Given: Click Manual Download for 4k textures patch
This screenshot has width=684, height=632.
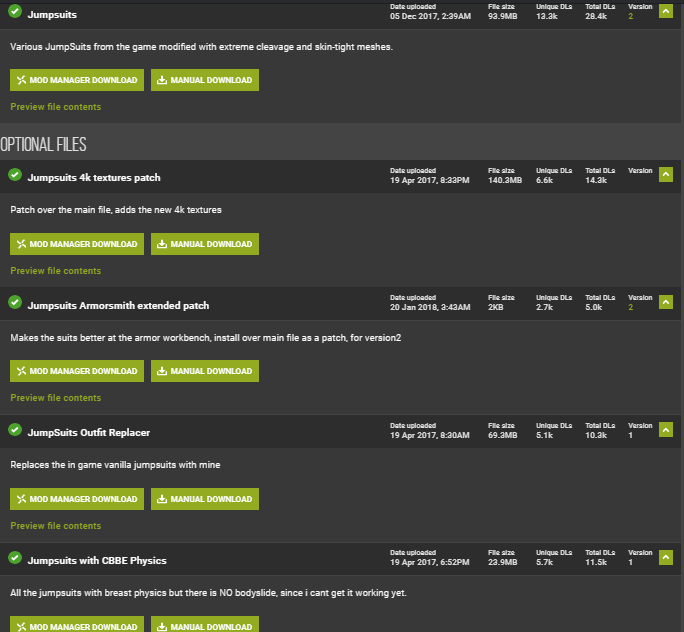Looking at the screenshot, I should click(205, 244).
